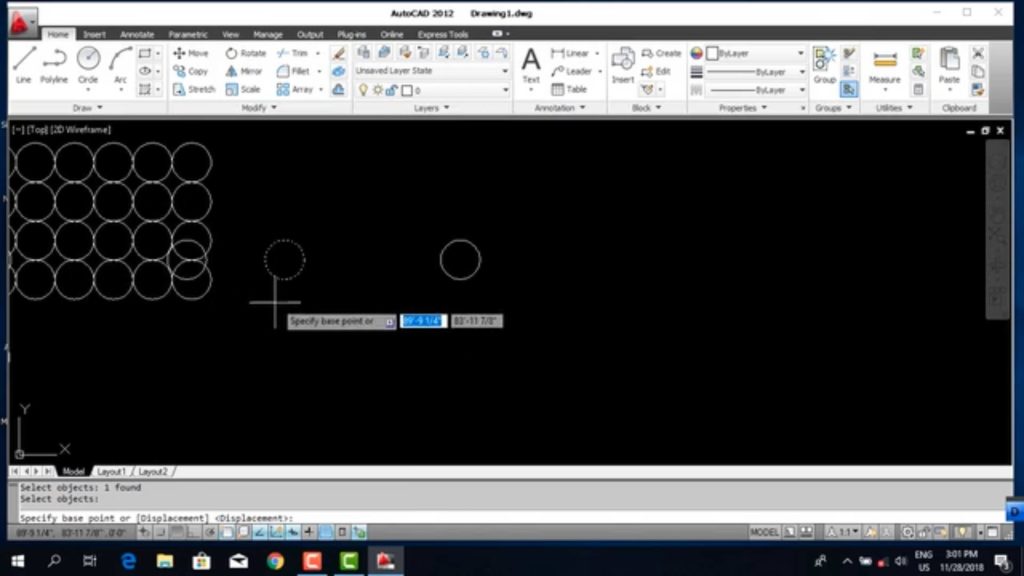This screenshot has height=576, width=1024.
Task: Activate the Move command
Action: click(x=191, y=53)
